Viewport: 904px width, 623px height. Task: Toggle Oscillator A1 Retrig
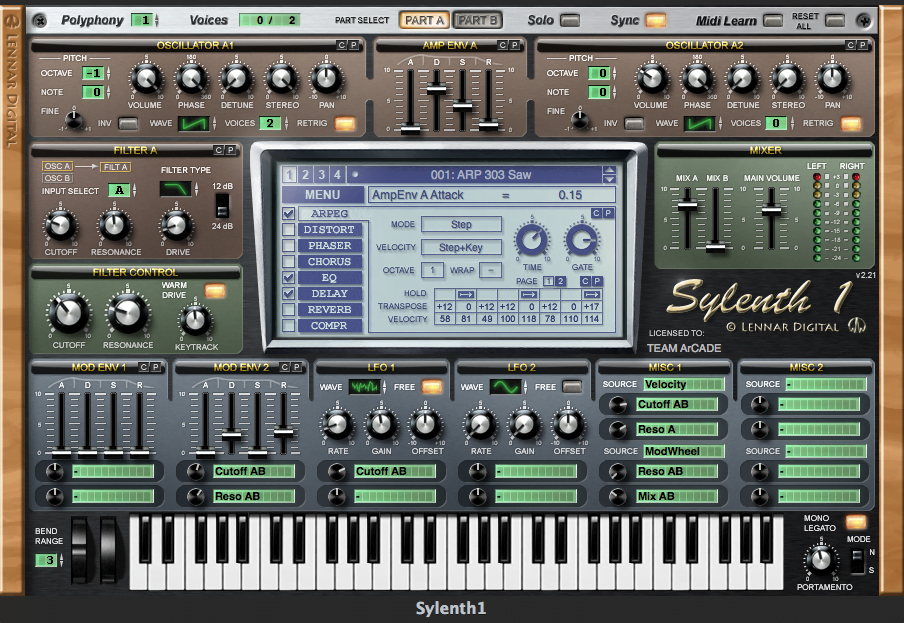pos(345,123)
